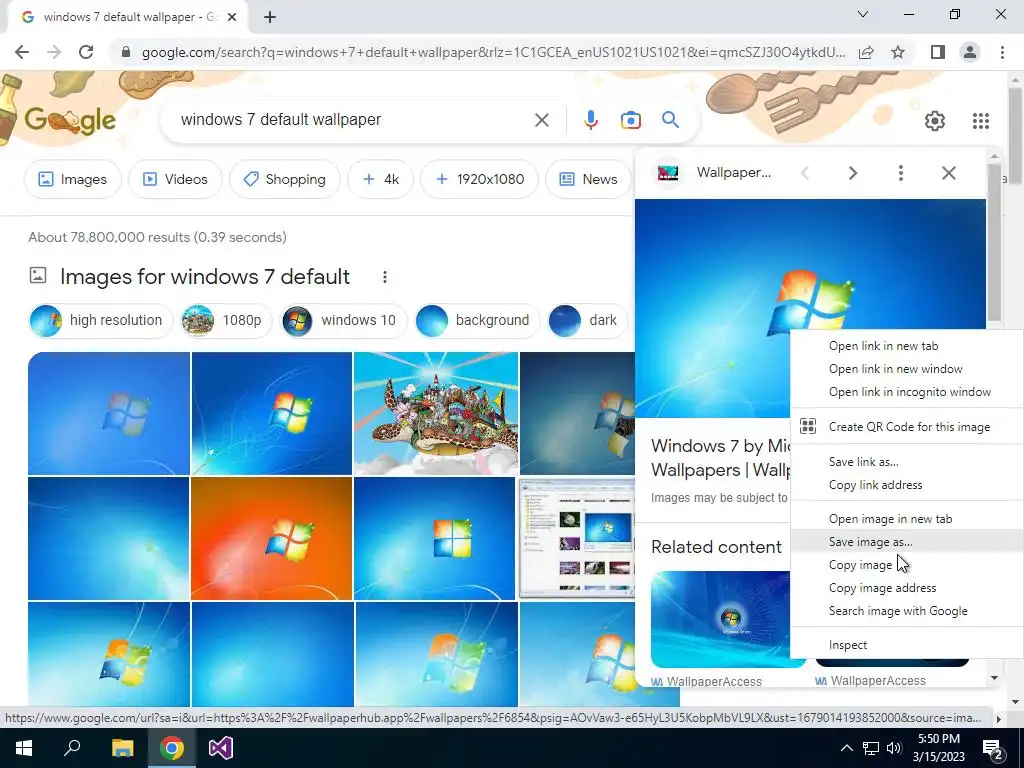This screenshot has width=1024, height=768.
Task: Clear the search query text
Action: [x=541, y=120]
